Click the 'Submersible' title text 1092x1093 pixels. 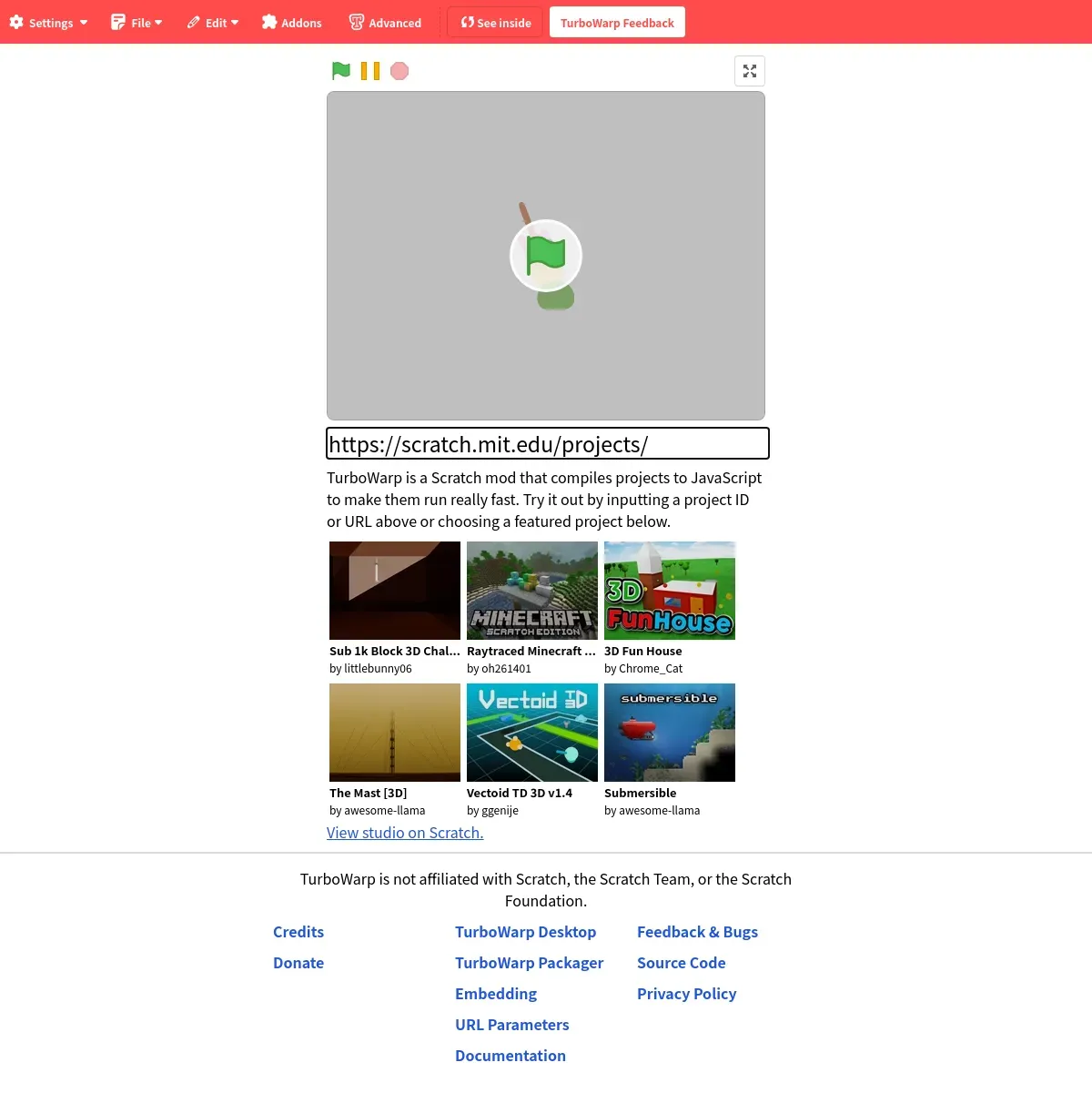[x=641, y=793]
